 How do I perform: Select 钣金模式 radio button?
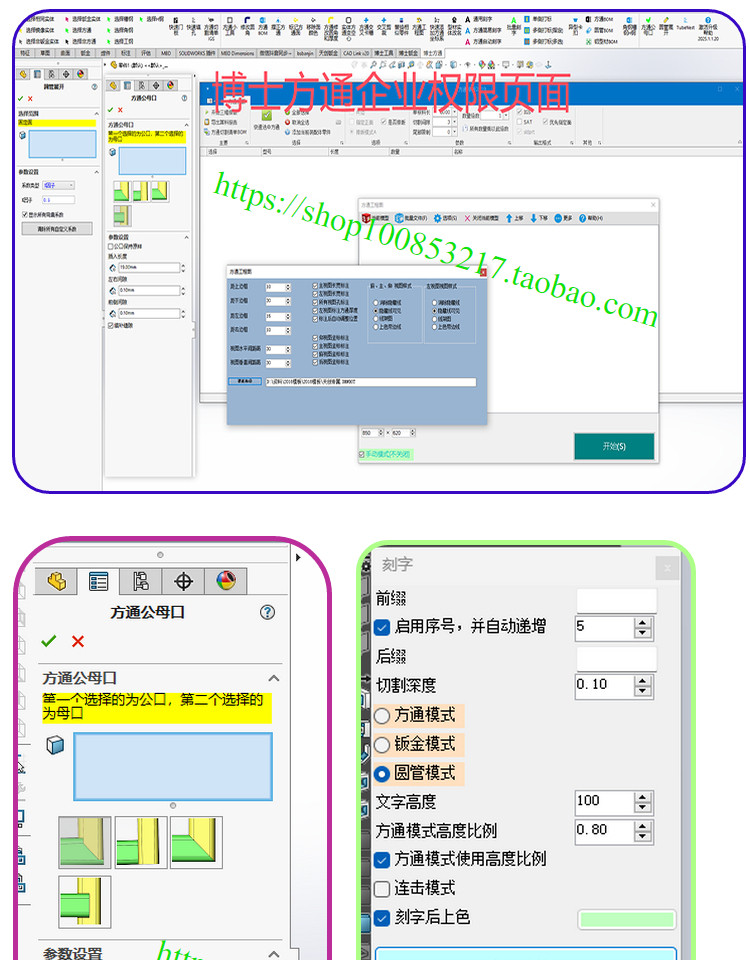click(x=381, y=744)
